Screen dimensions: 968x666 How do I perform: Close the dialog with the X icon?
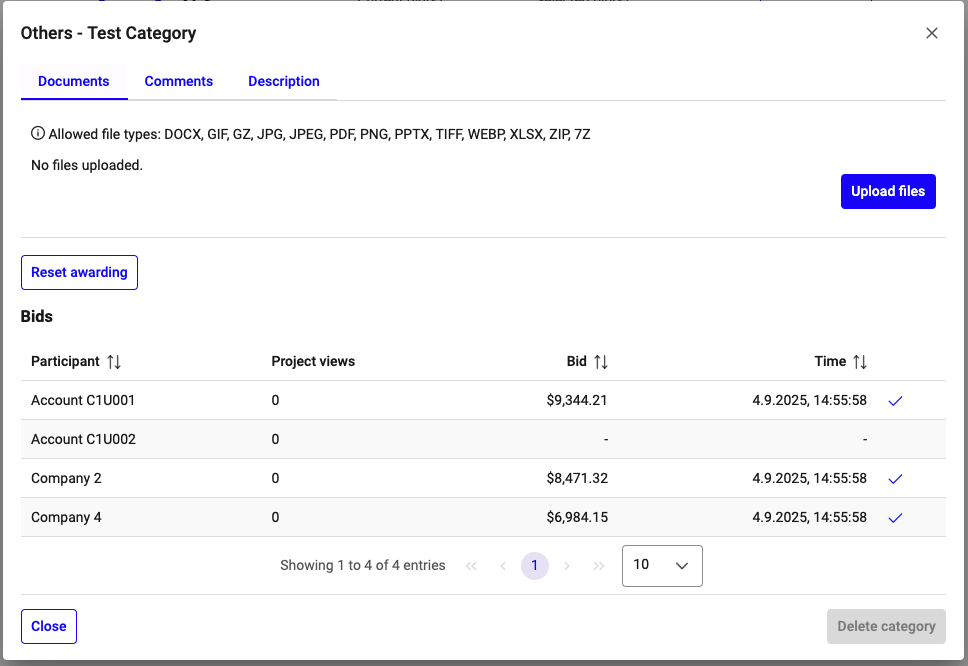point(932,33)
